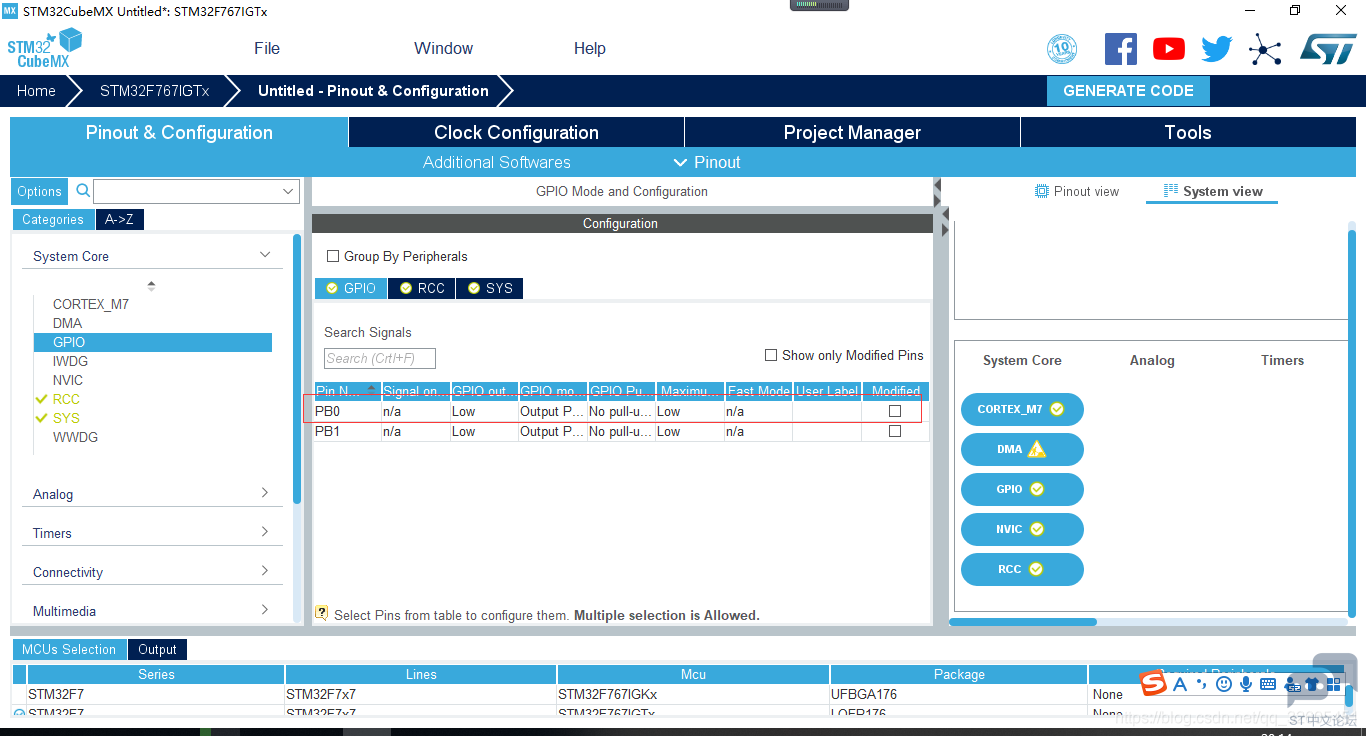Click the Sogou microphone voice input icon
Viewport: 1366px width, 736px height.
(1246, 684)
